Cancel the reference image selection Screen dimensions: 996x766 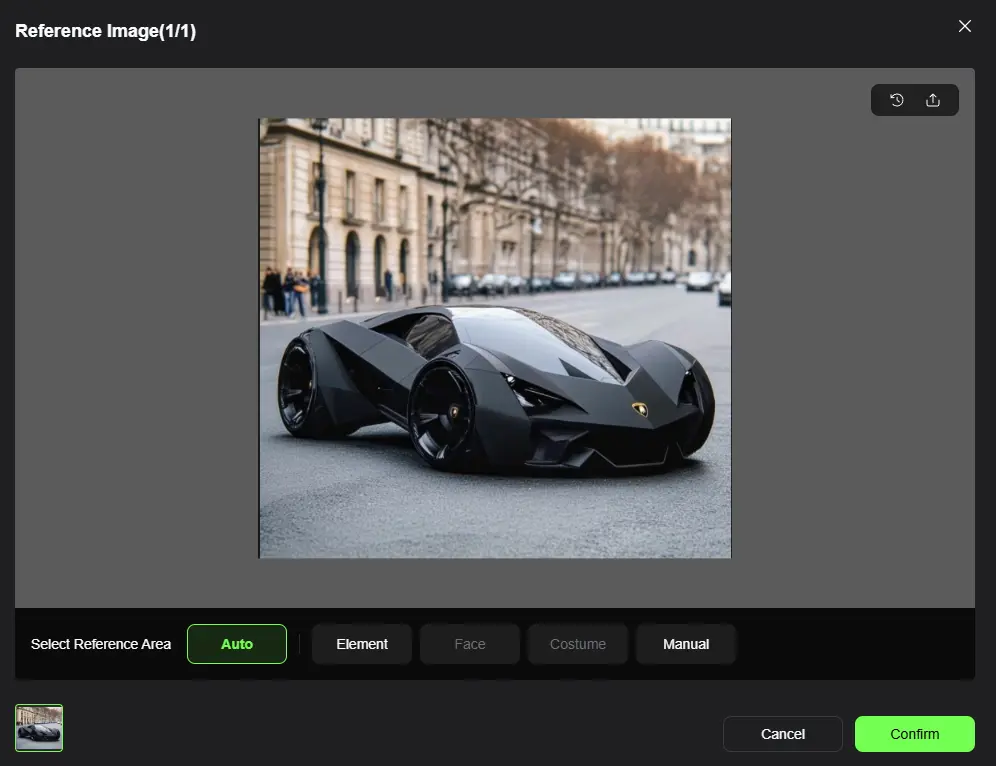[x=782, y=734]
